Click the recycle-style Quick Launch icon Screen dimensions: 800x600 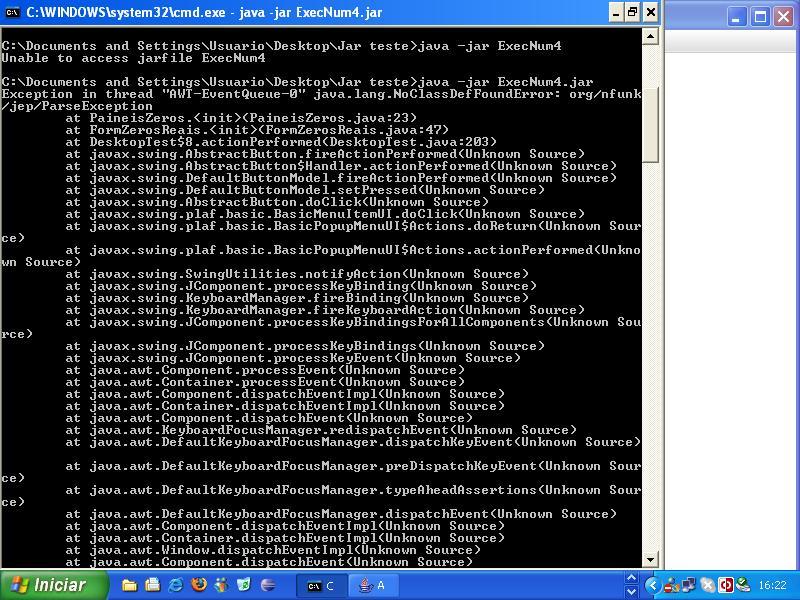pos(245,585)
